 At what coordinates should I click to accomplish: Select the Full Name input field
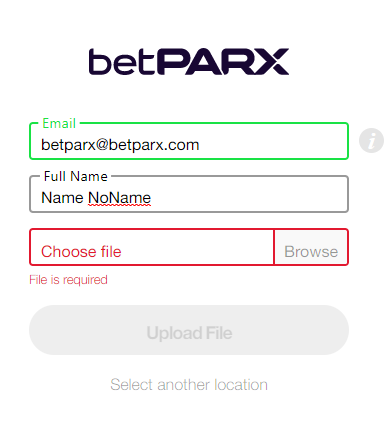(189, 194)
